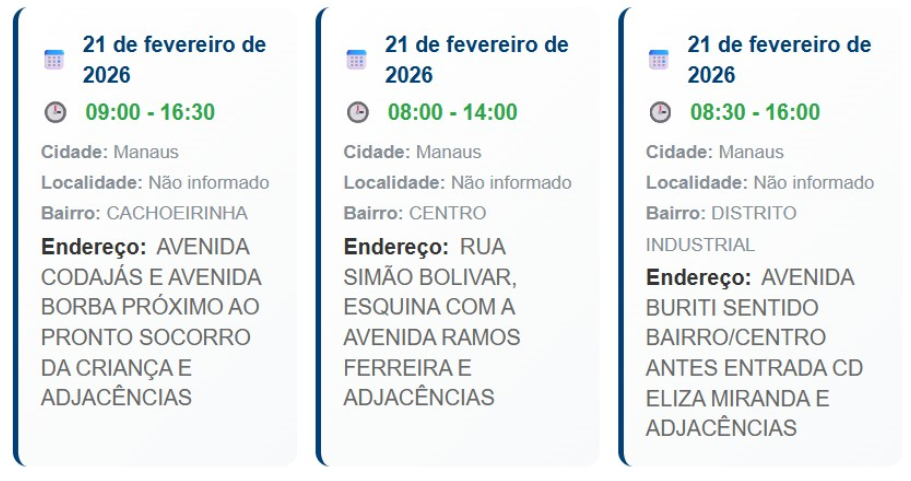
Task: Select the 08:30 - 16:00 time range
Action: pyautogui.click(x=755, y=112)
